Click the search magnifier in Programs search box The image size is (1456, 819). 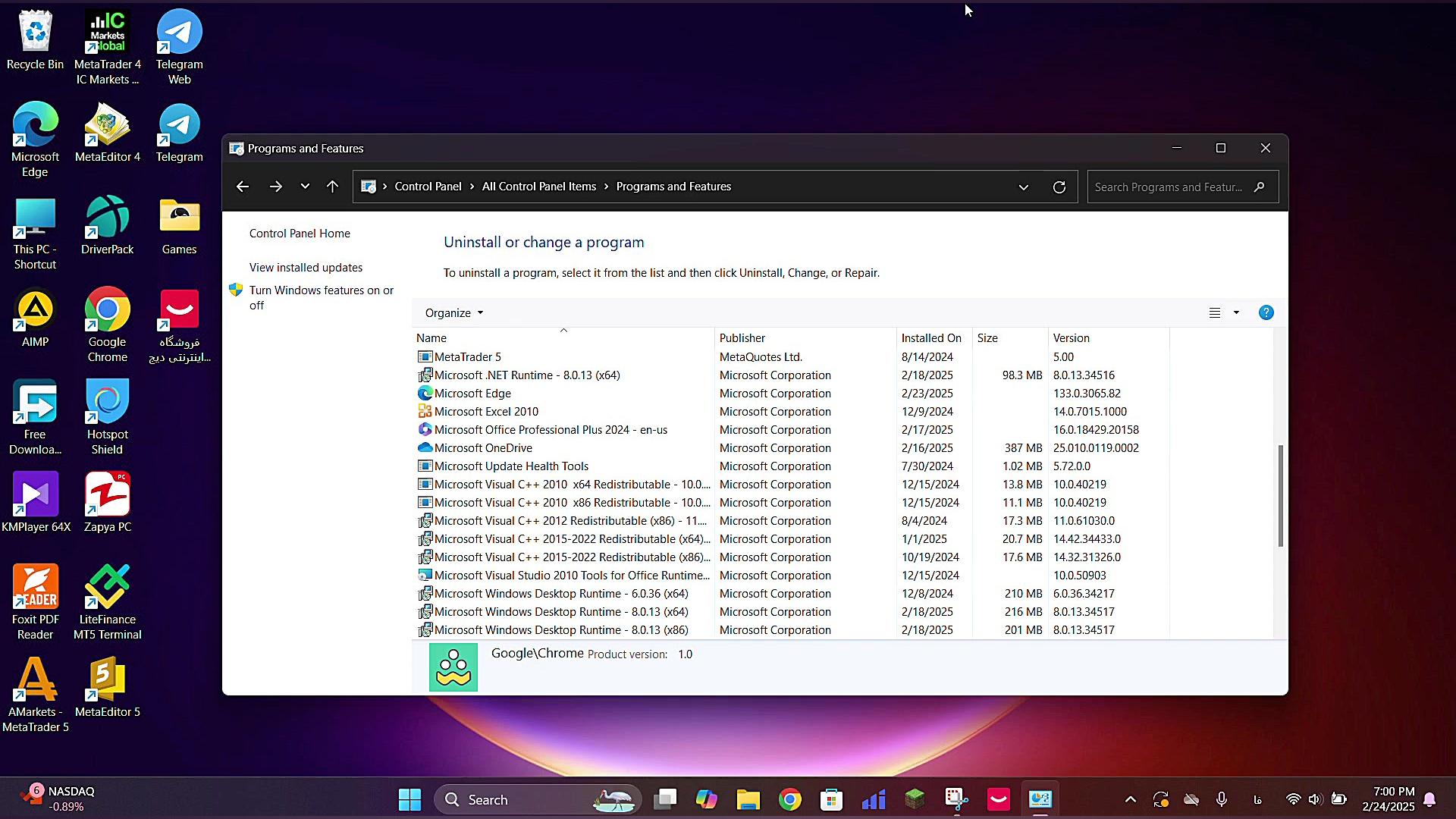point(1260,187)
